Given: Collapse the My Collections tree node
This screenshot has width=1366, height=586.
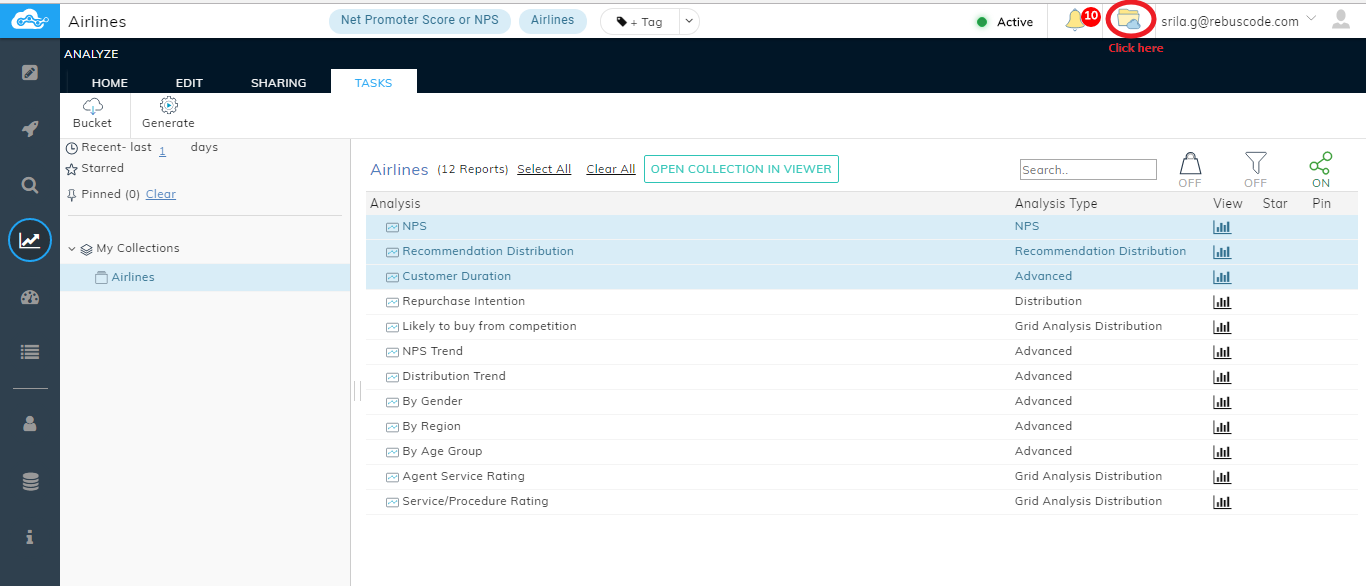Looking at the screenshot, I should click(72, 249).
